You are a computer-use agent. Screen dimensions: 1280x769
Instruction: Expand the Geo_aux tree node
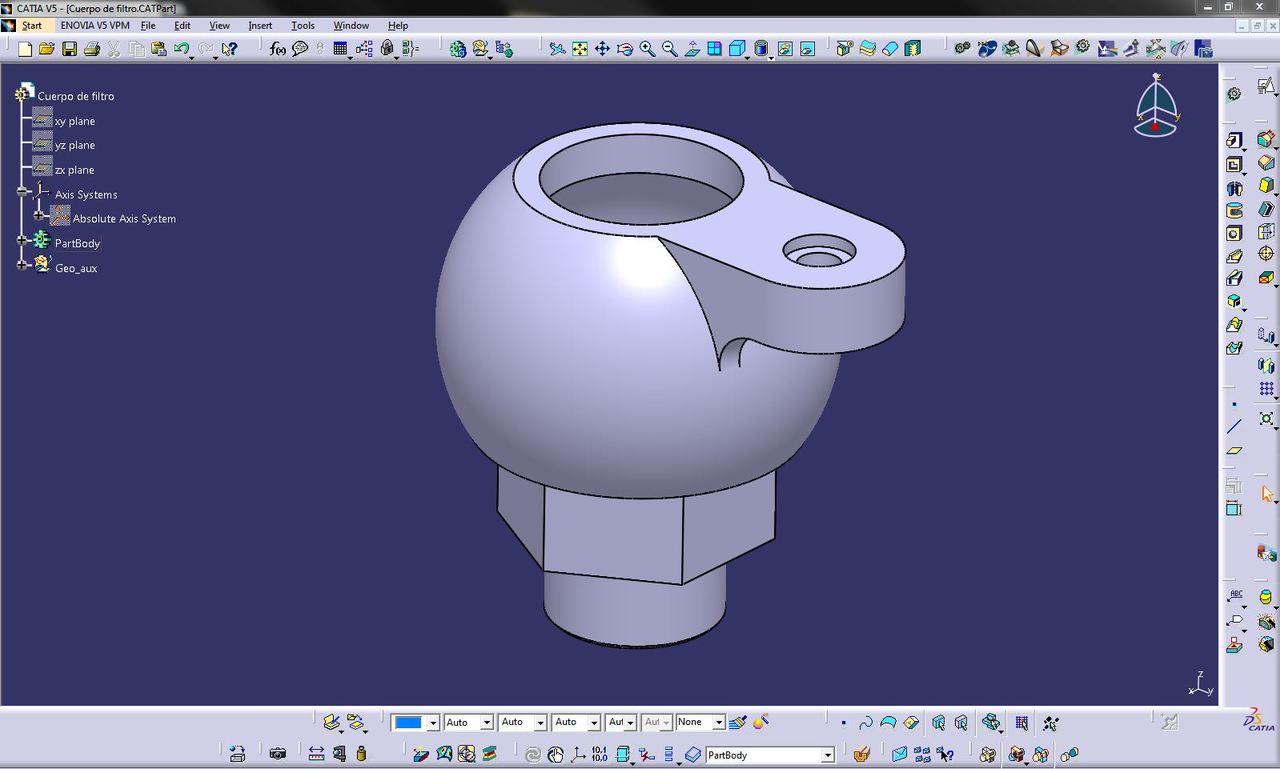[22, 265]
